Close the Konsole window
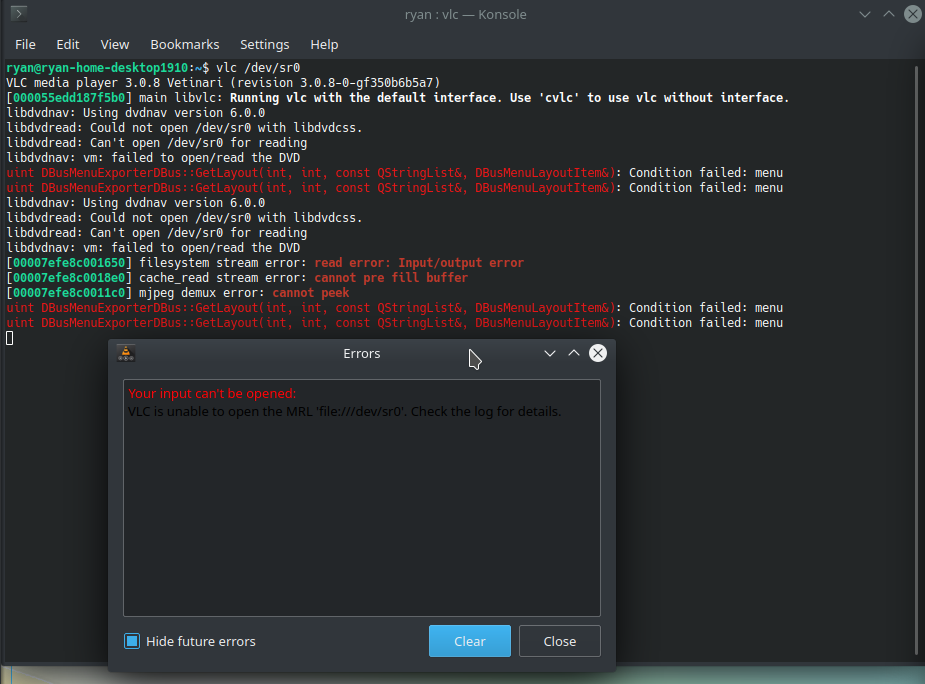The image size is (925, 684). pyautogui.click(x=913, y=14)
